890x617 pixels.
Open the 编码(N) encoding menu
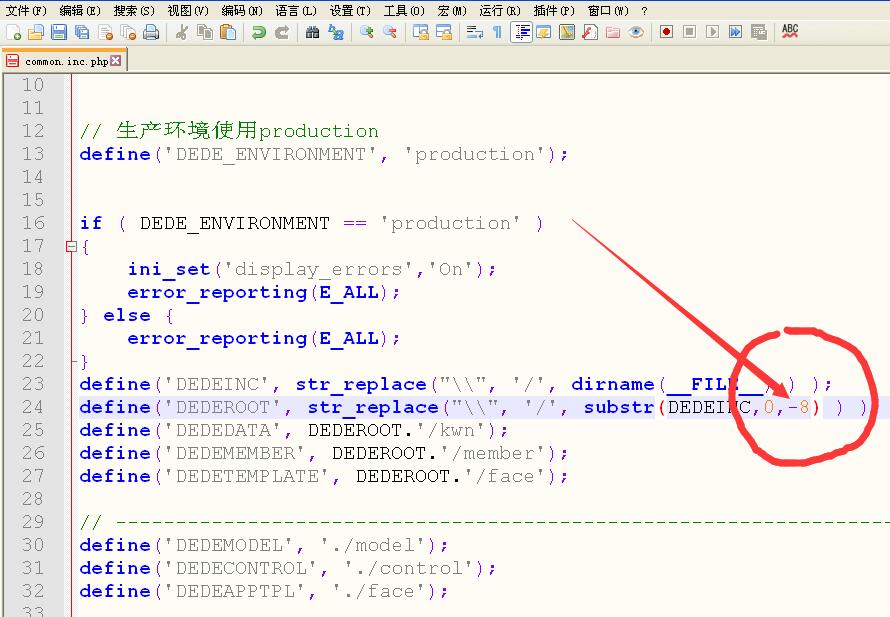point(242,10)
